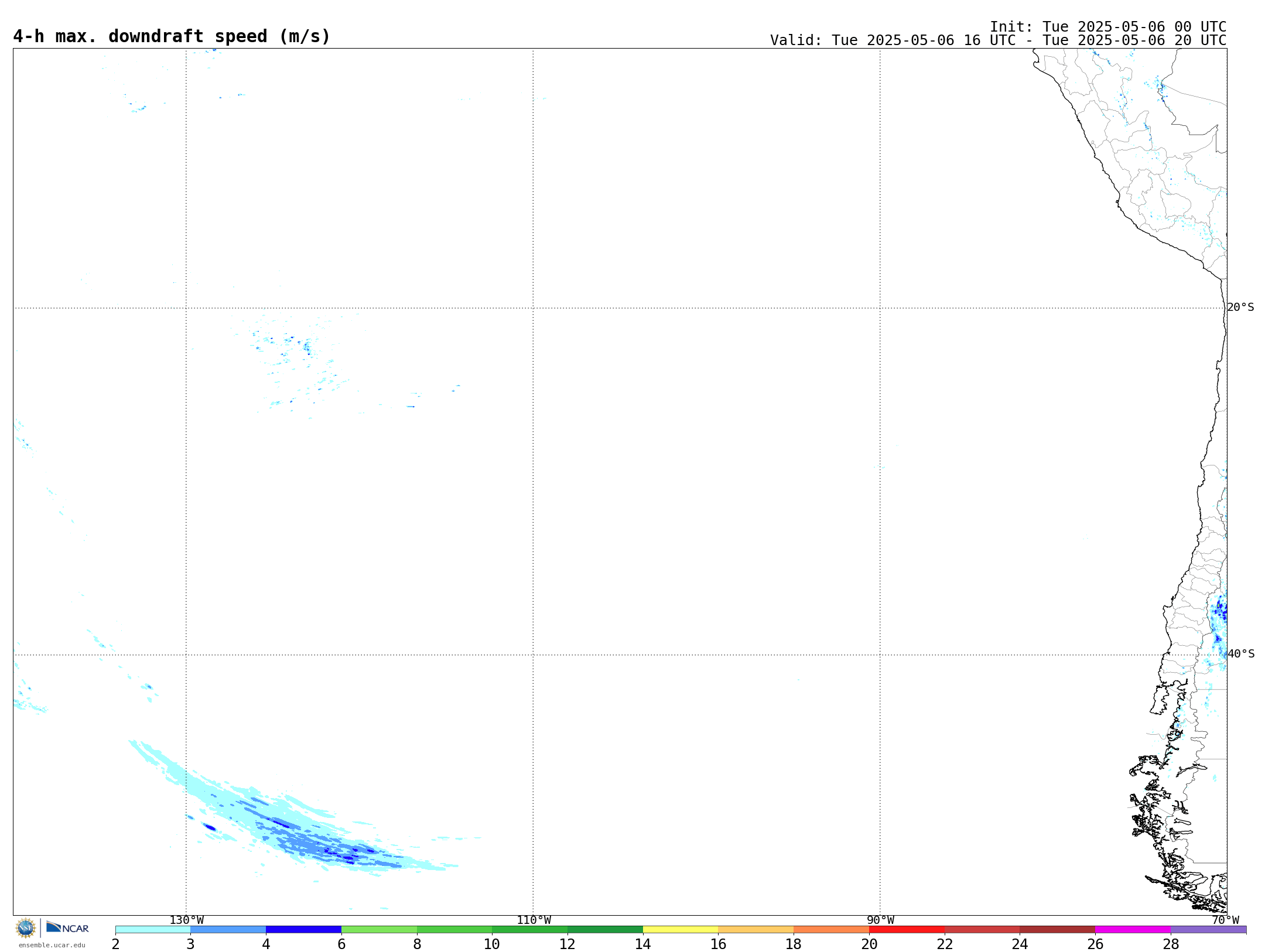This screenshot has height=952, width=1265.
Task: Click the 'Init: Tue 2025-05-06 00 UTC' text
Action: coord(1108,27)
